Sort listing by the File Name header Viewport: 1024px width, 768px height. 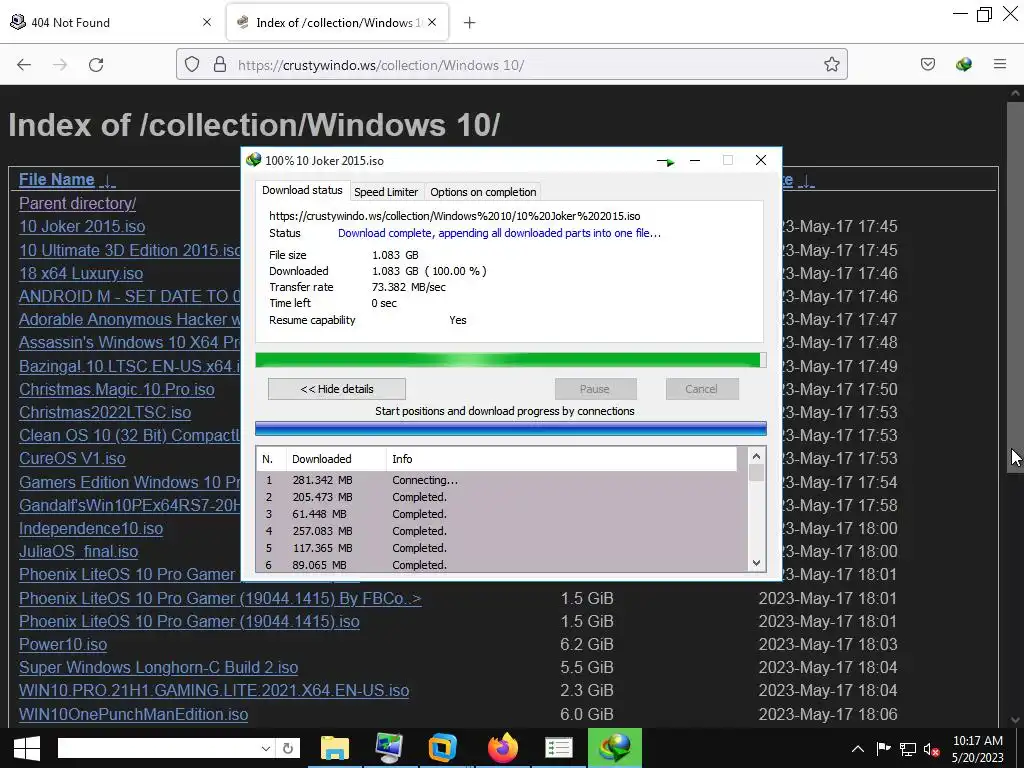(x=57, y=180)
